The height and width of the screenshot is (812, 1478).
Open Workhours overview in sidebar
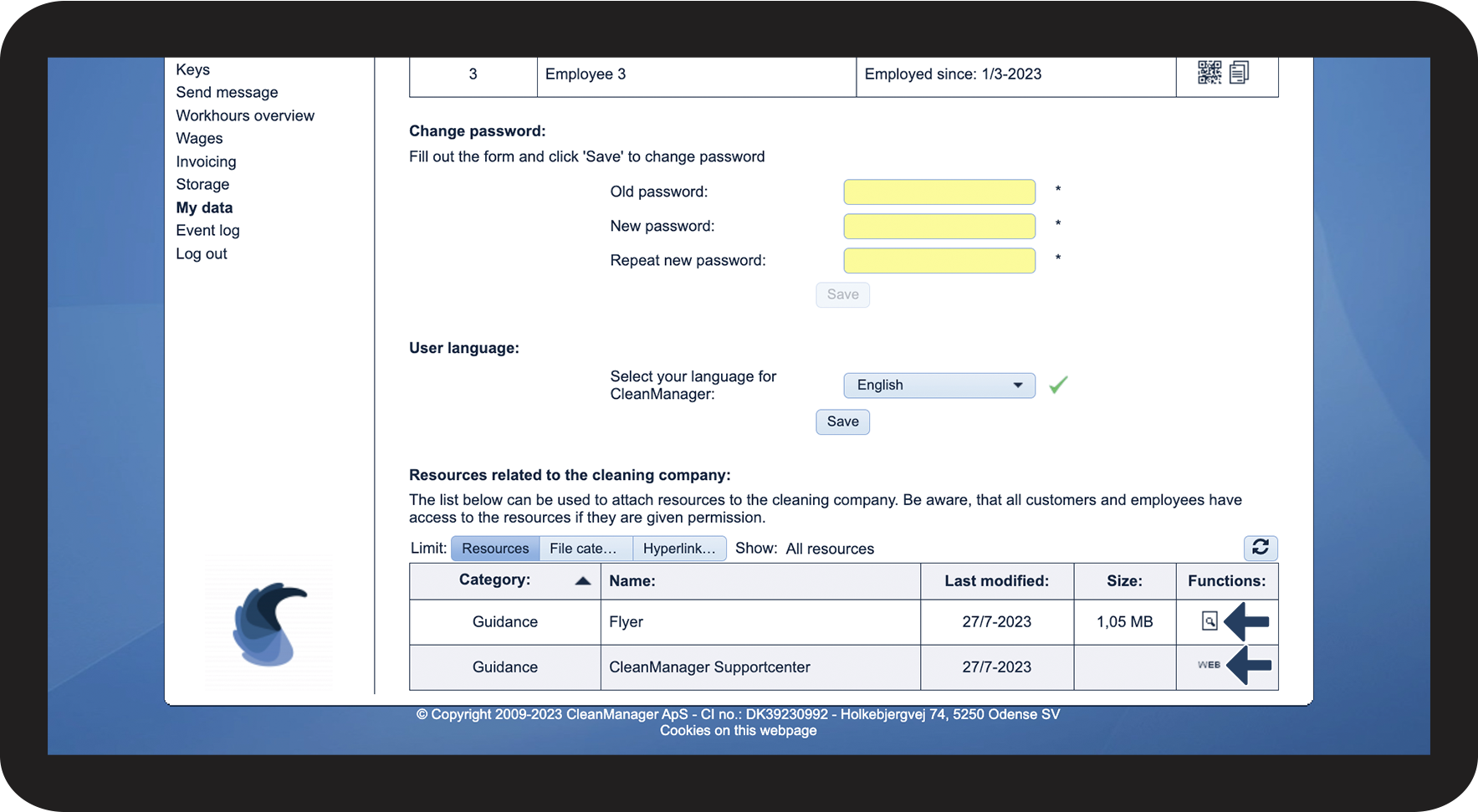[245, 115]
